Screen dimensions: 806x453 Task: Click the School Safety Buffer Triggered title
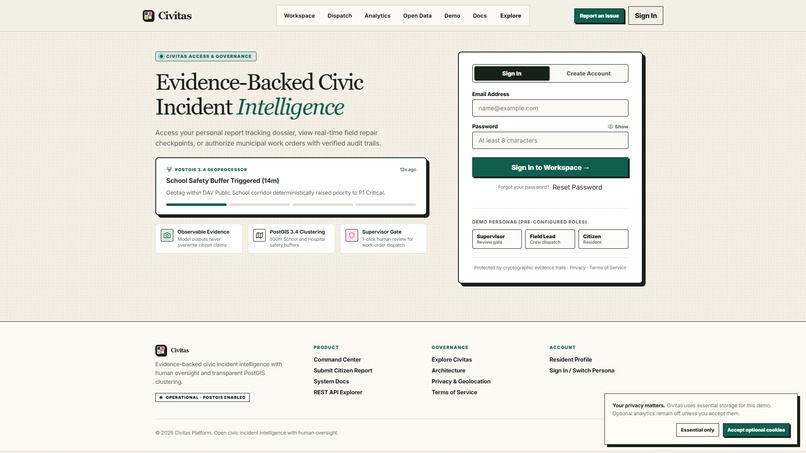[223, 180]
